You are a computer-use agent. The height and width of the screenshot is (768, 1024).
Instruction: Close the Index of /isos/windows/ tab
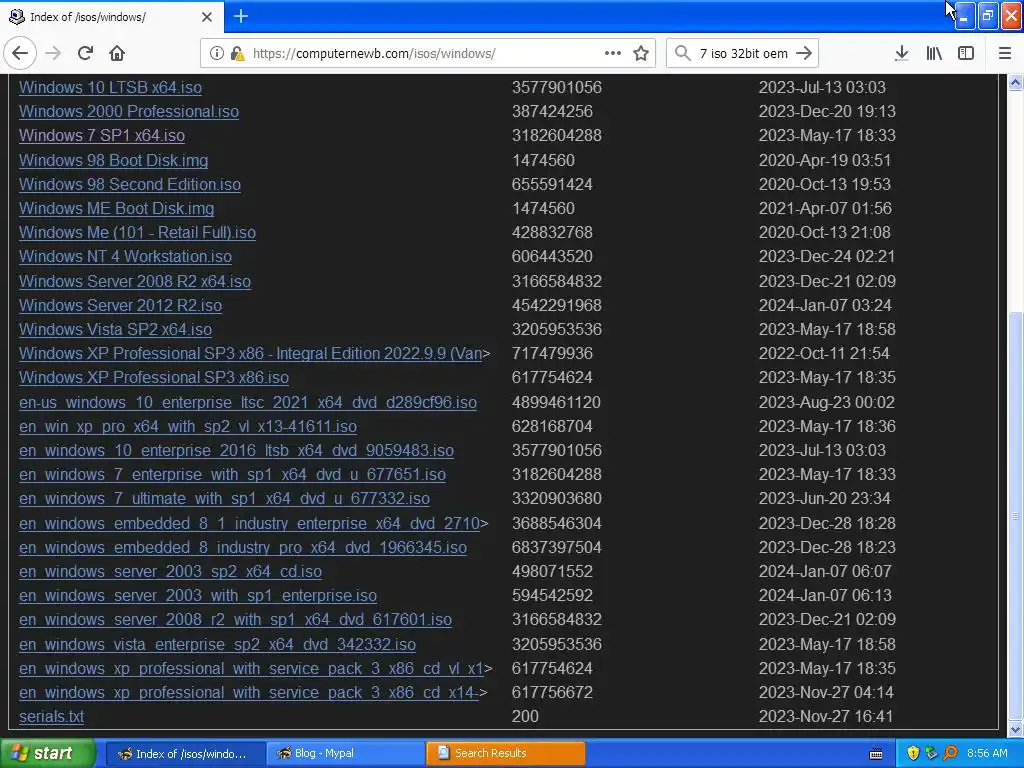click(207, 17)
